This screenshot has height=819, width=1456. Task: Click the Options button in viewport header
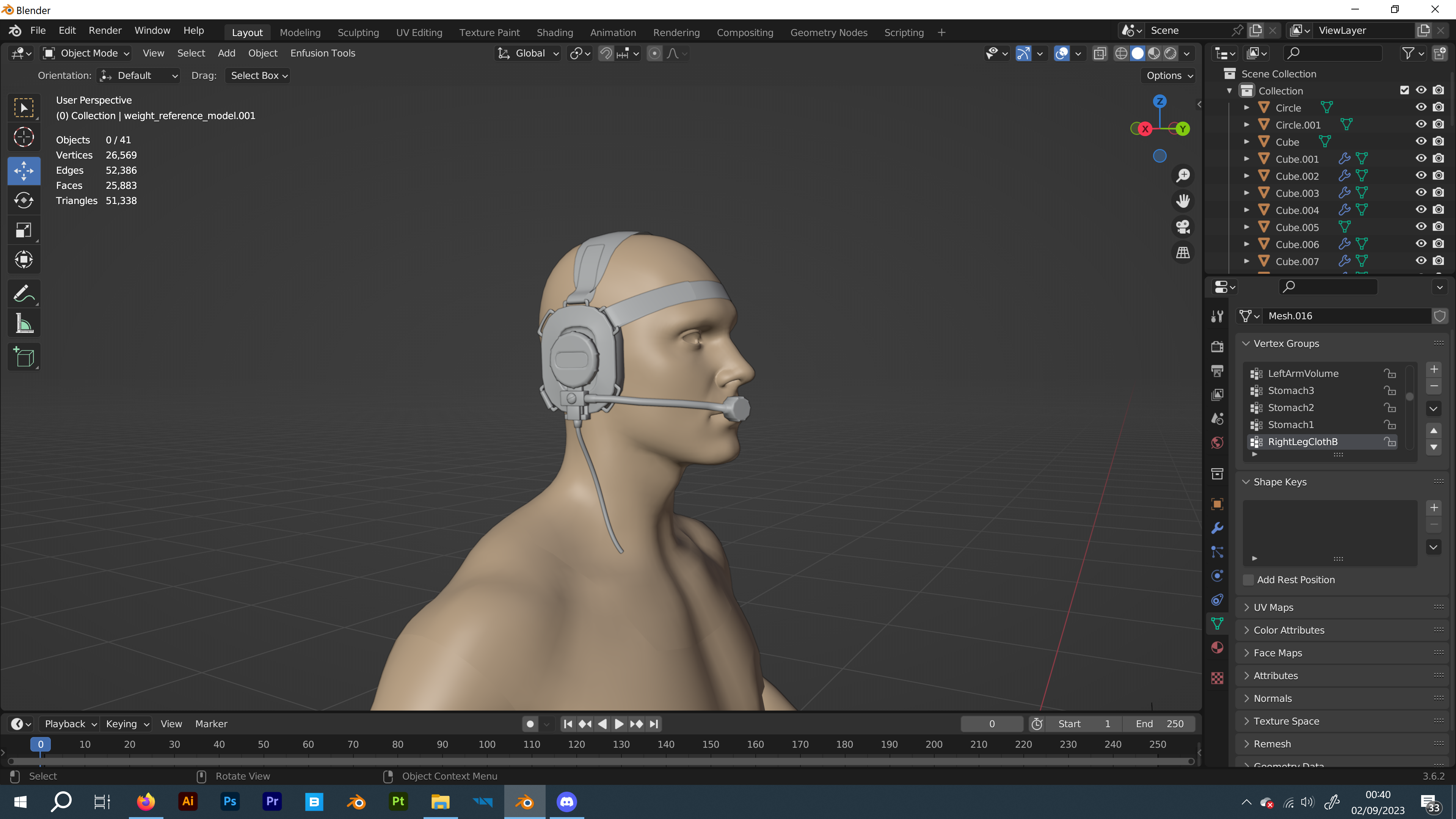1169,76
